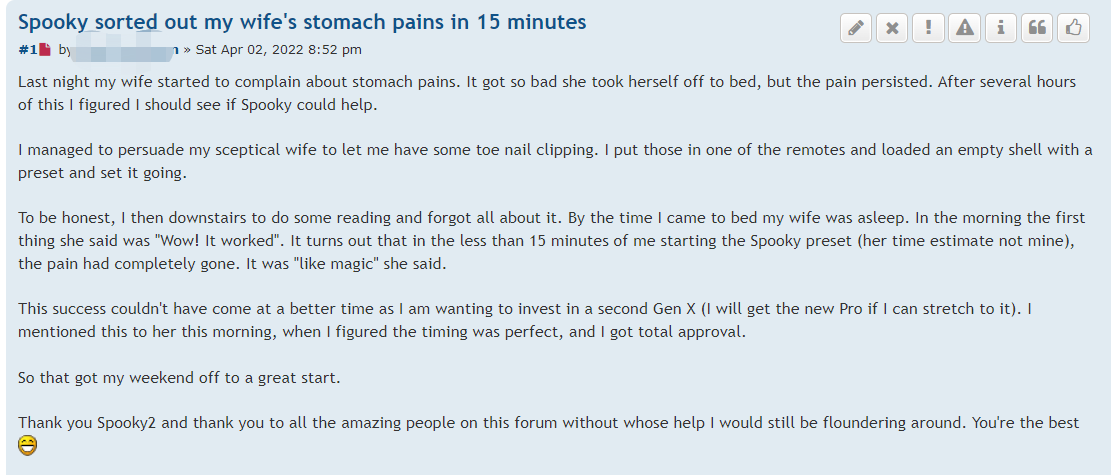
Task: Open post information using the 'i' icon
Action: [x=1000, y=28]
